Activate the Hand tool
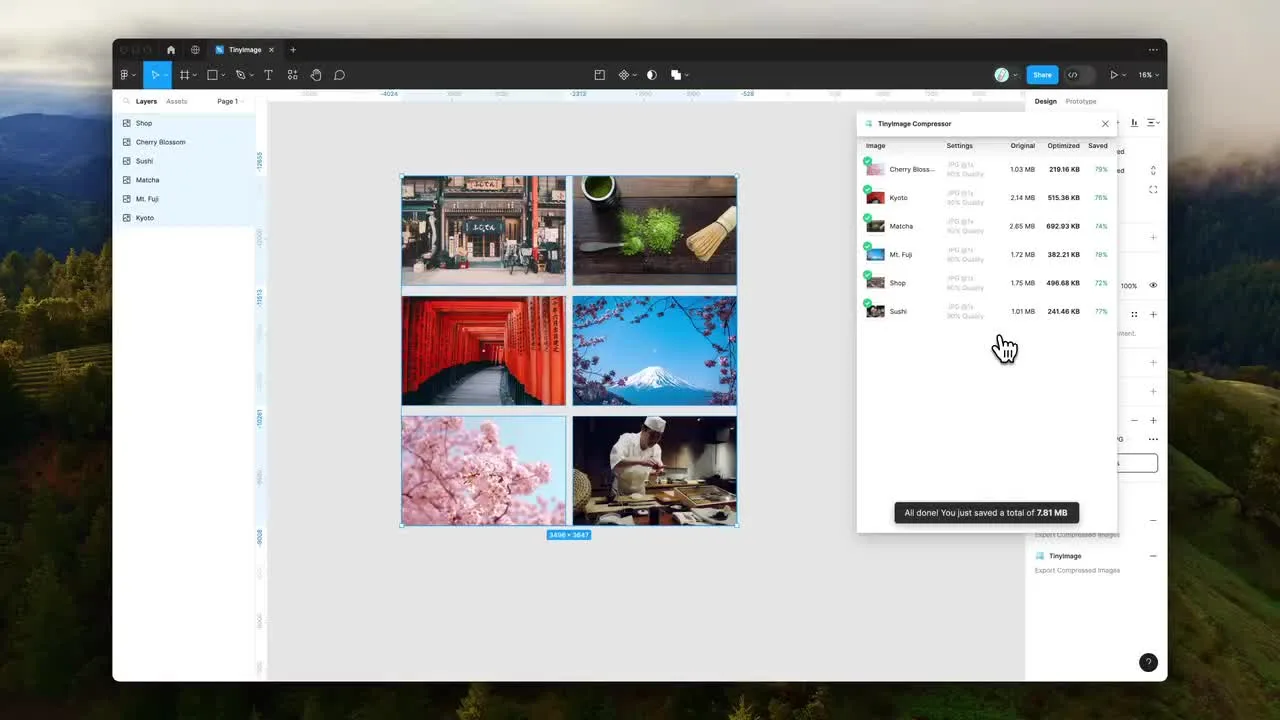This screenshot has width=1280, height=720. point(316,75)
